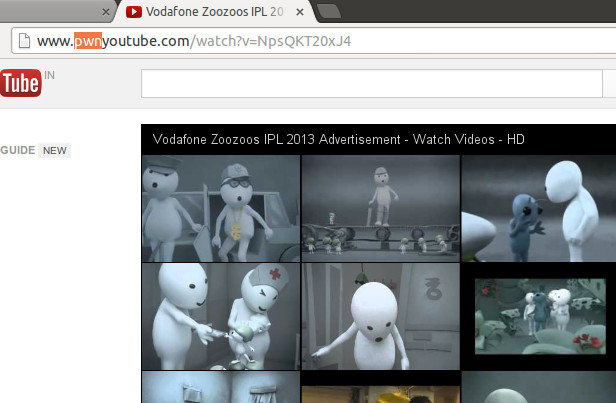Click the YouTube favicon on the tab
Image resolution: width=616 pixels, height=403 pixels.
point(134,12)
